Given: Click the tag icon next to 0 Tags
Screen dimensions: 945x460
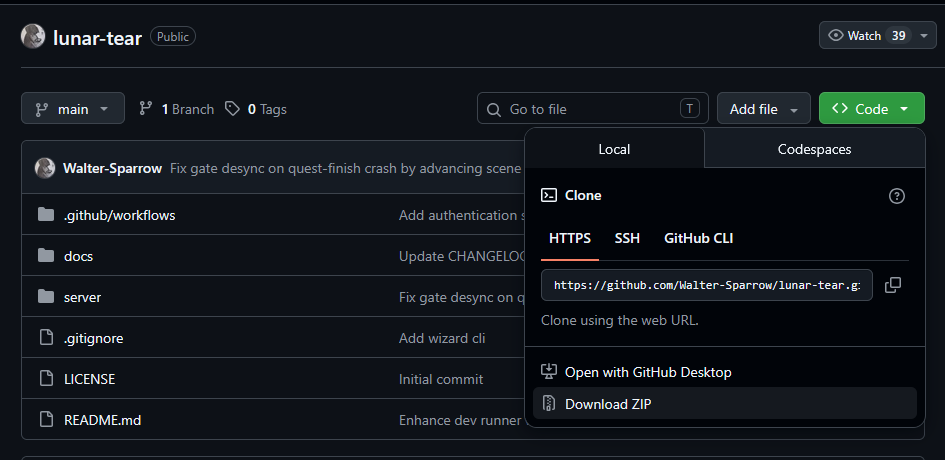Looking at the screenshot, I should [x=232, y=109].
